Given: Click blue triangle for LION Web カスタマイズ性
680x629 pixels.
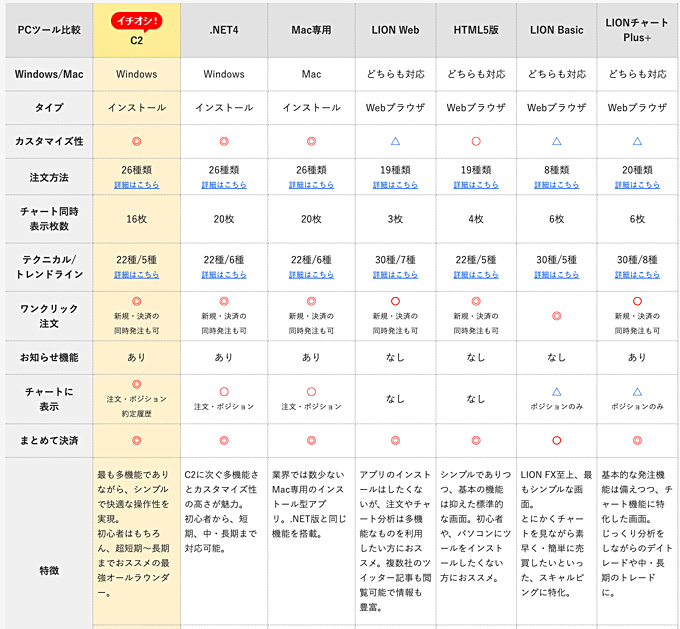Looking at the screenshot, I should [x=395, y=141].
